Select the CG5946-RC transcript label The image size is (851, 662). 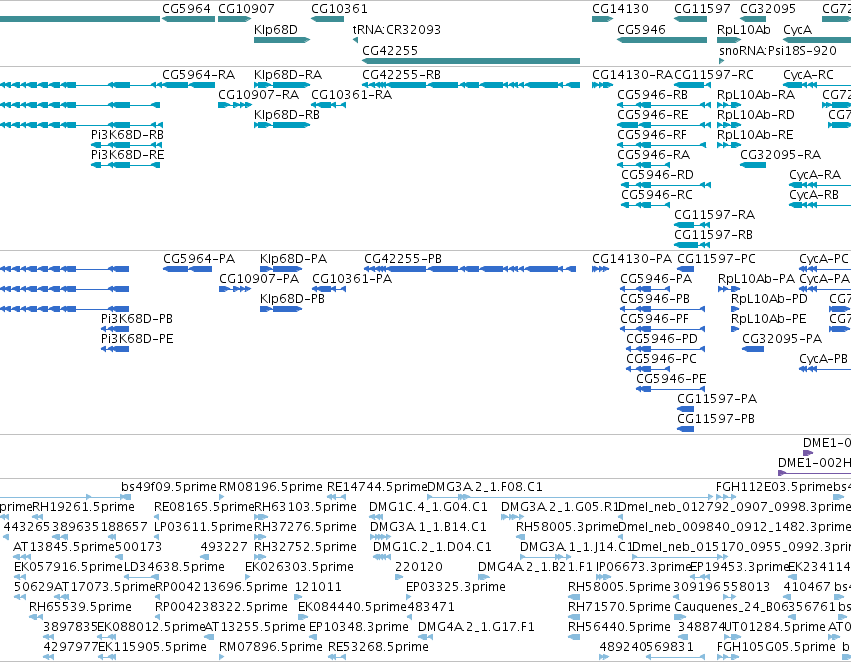[657, 195]
